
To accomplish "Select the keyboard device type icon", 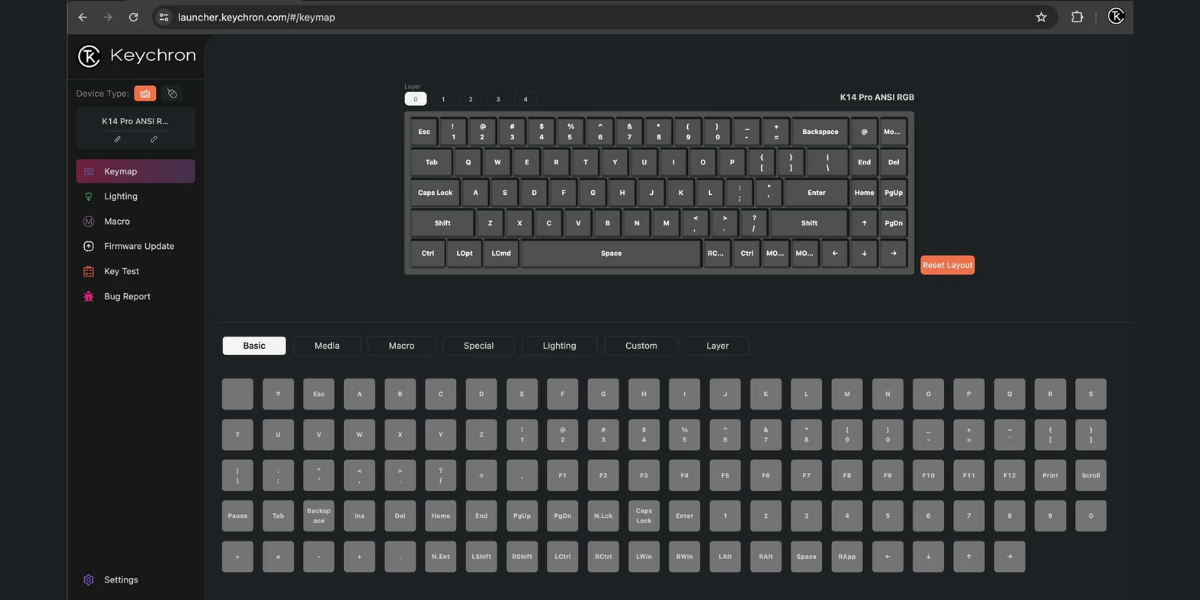I will pyautogui.click(x=145, y=93).
